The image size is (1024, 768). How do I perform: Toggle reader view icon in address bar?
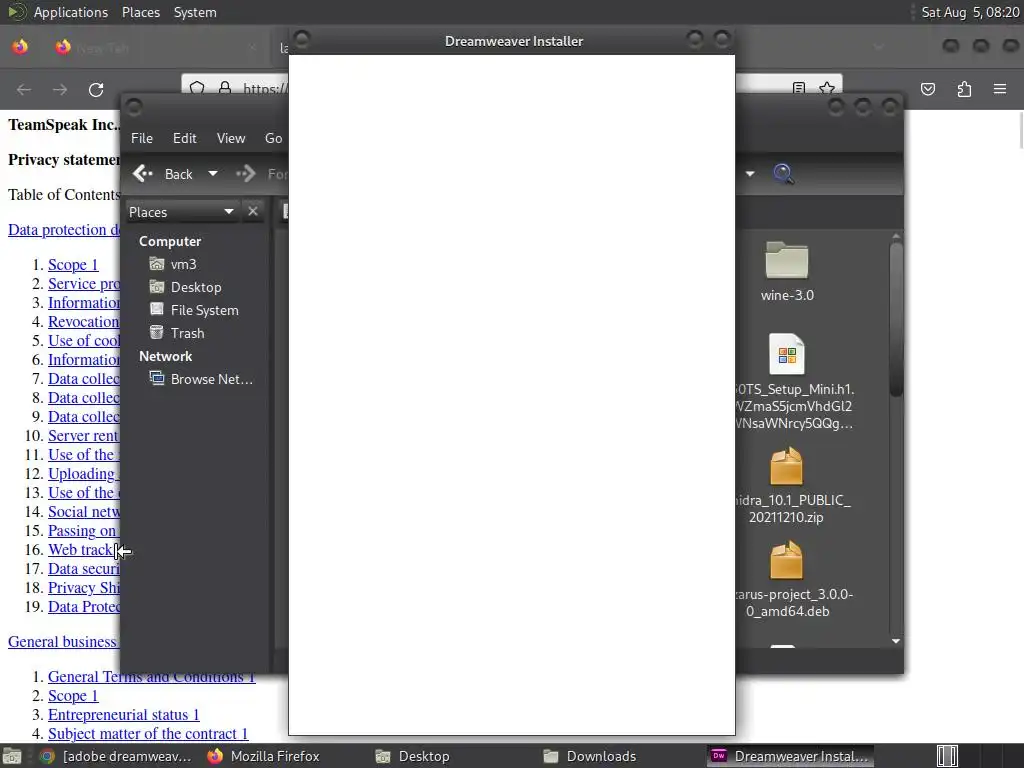pyautogui.click(x=798, y=88)
